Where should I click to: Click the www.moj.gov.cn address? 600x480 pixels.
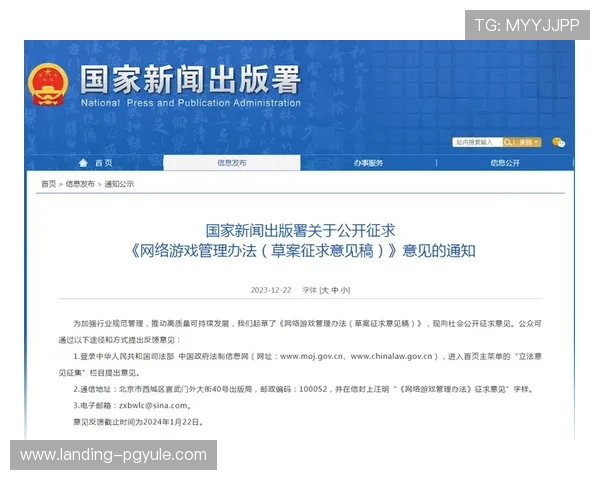pos(311,356)
